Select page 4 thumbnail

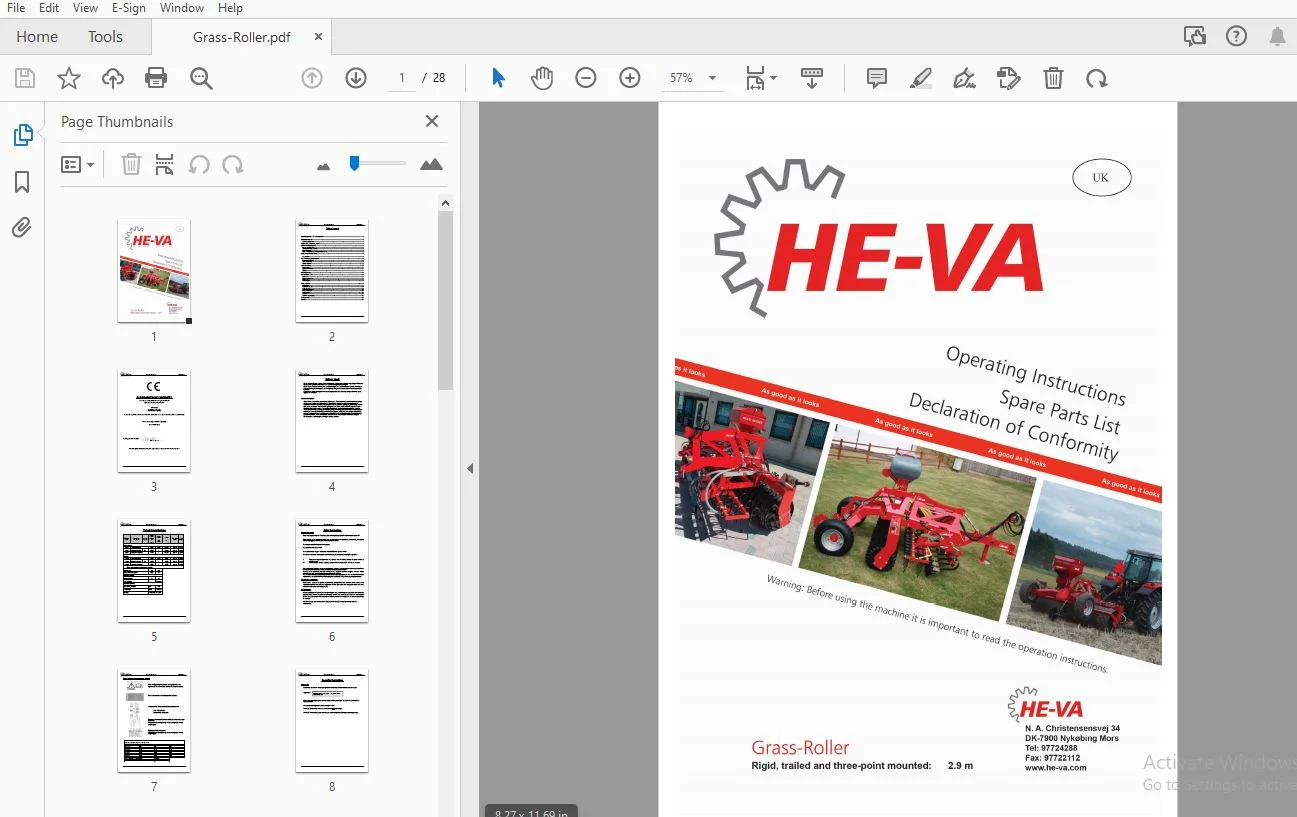point(332,421)
